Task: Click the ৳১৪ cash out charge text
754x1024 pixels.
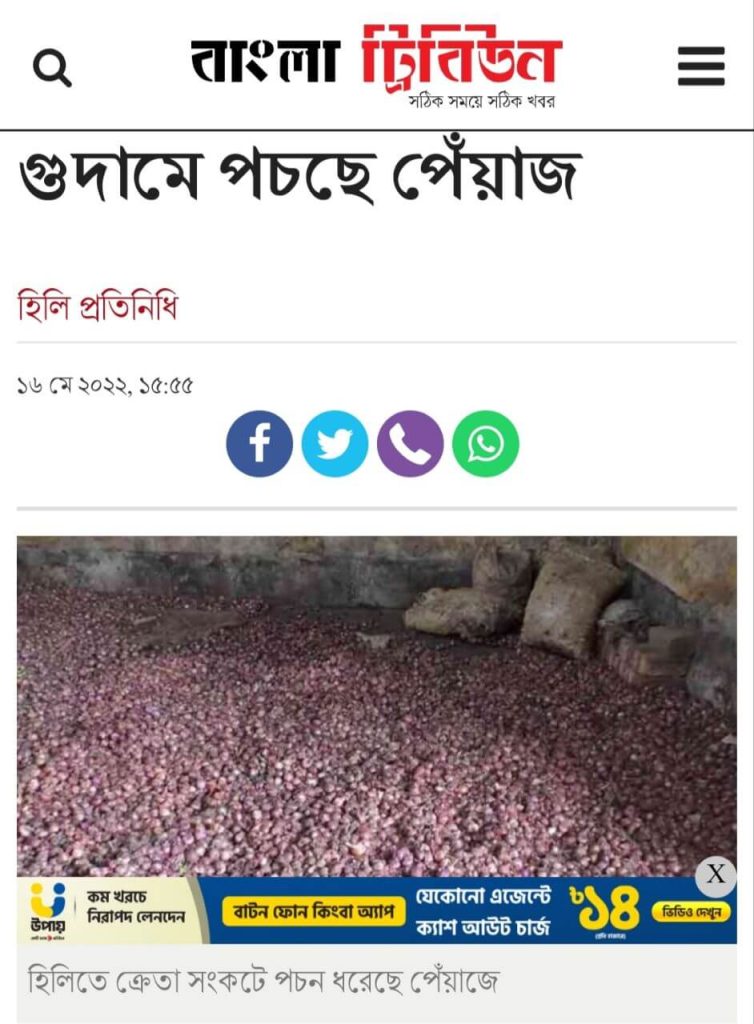Action: tap(605, 910)
